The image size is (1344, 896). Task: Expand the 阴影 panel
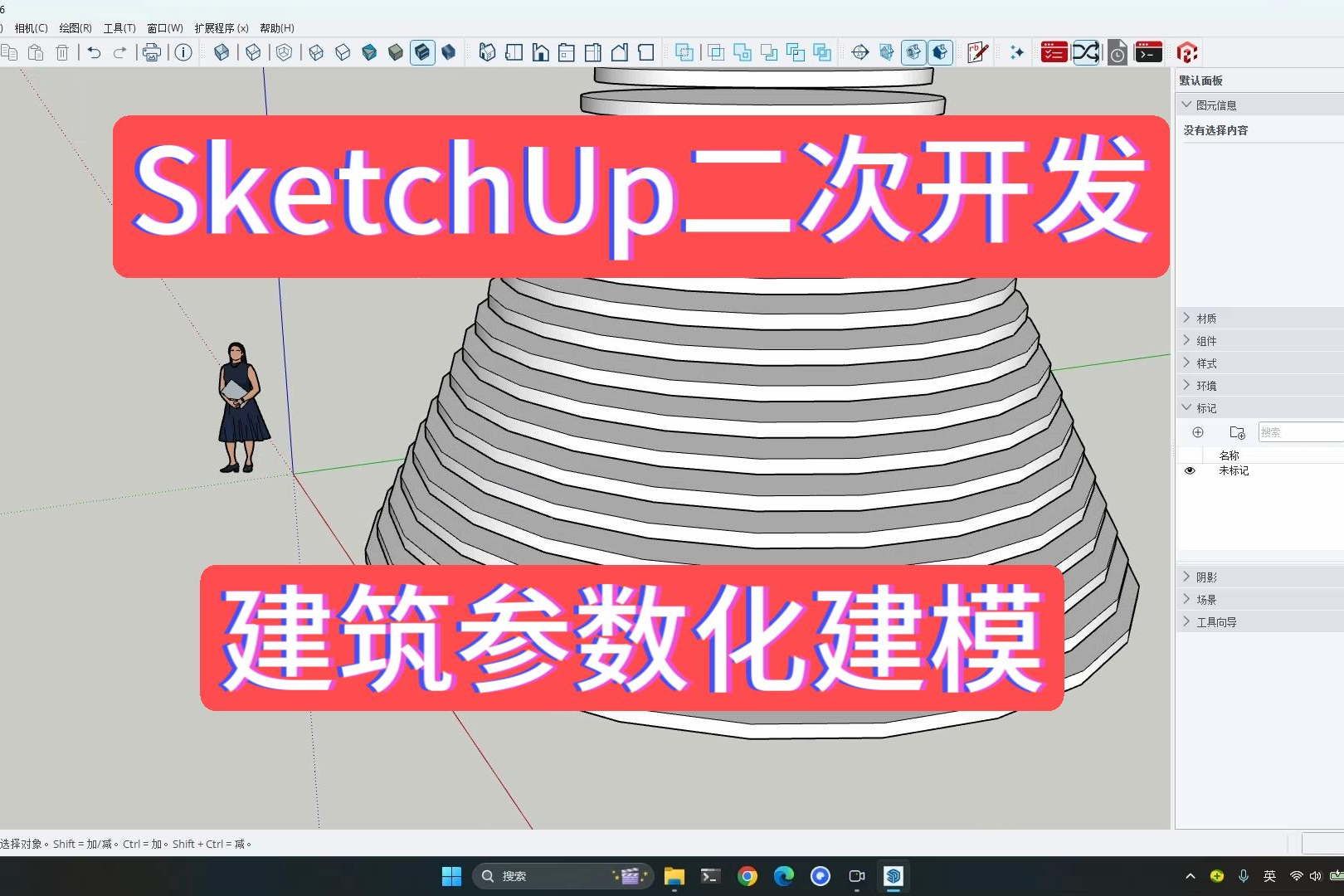(1186, 577)
